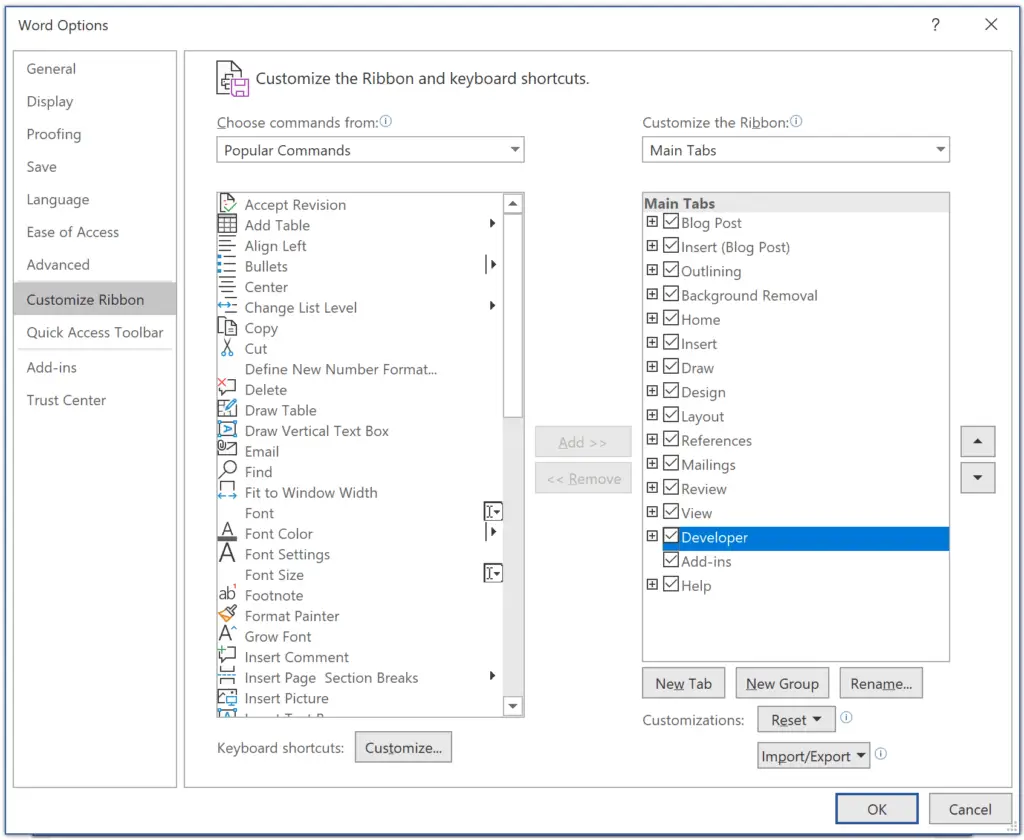The height and width of the screenshot is (840, 1024).
Task: Click the Format Painter brush icon
Action: point(228,615)
